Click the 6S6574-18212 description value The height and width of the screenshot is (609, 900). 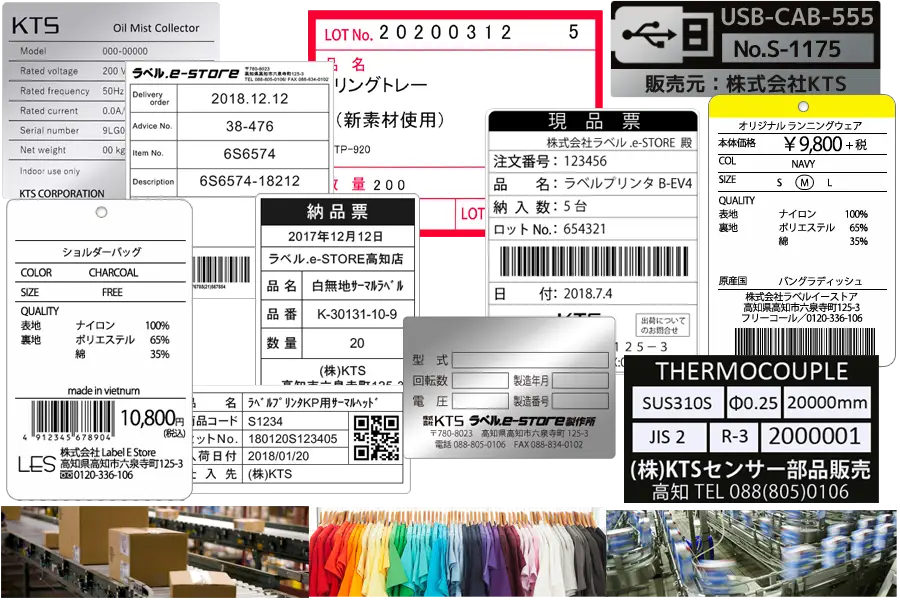coord(250,181)
